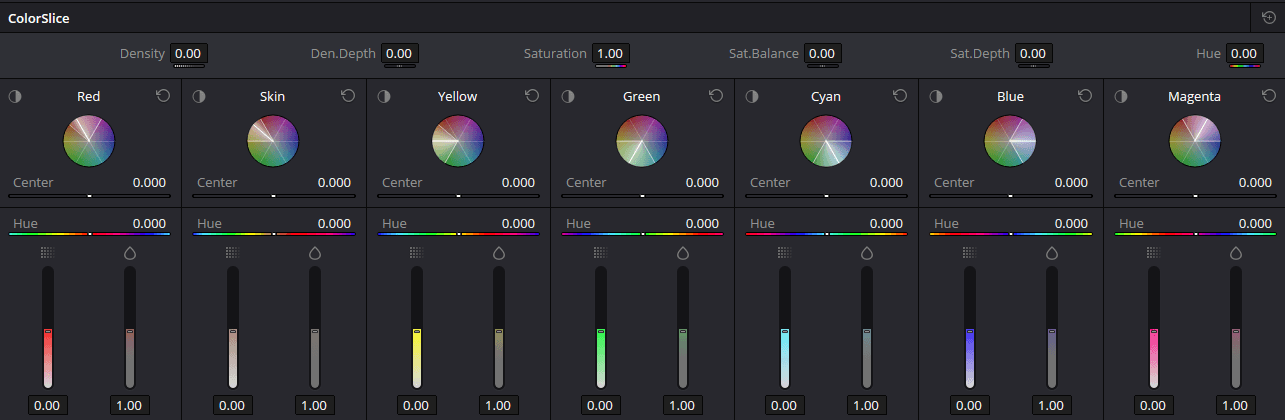1285x420 pixels.
Task: Click the Magenta color wheel
Action: tap(1195, 140)
